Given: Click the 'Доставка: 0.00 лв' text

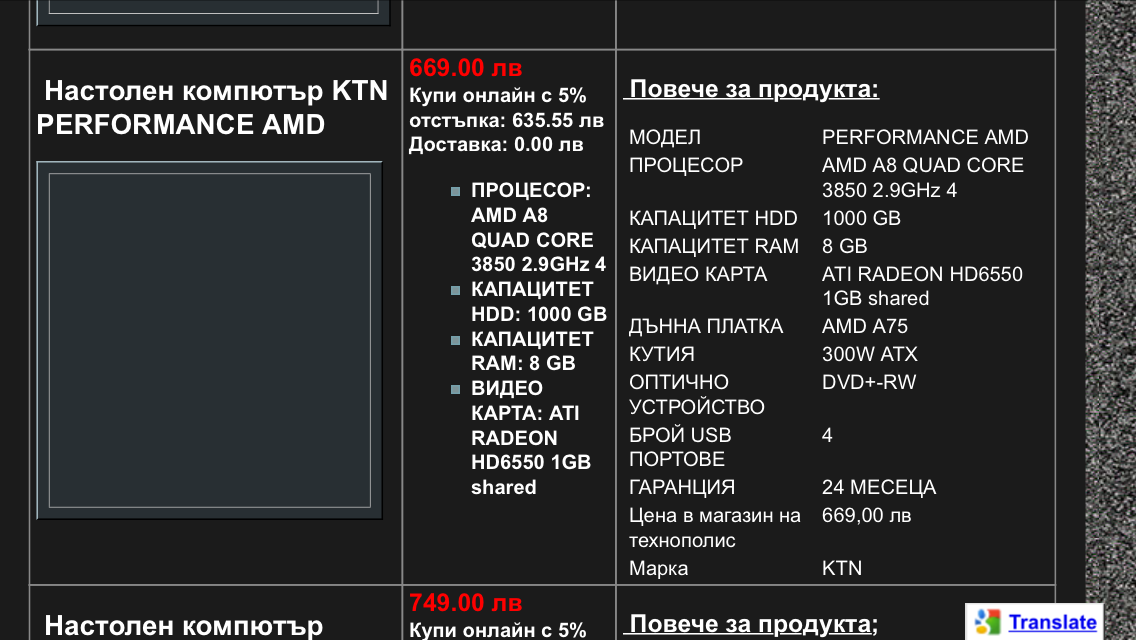Looking at the screenshot, I should tap(496, 144).
